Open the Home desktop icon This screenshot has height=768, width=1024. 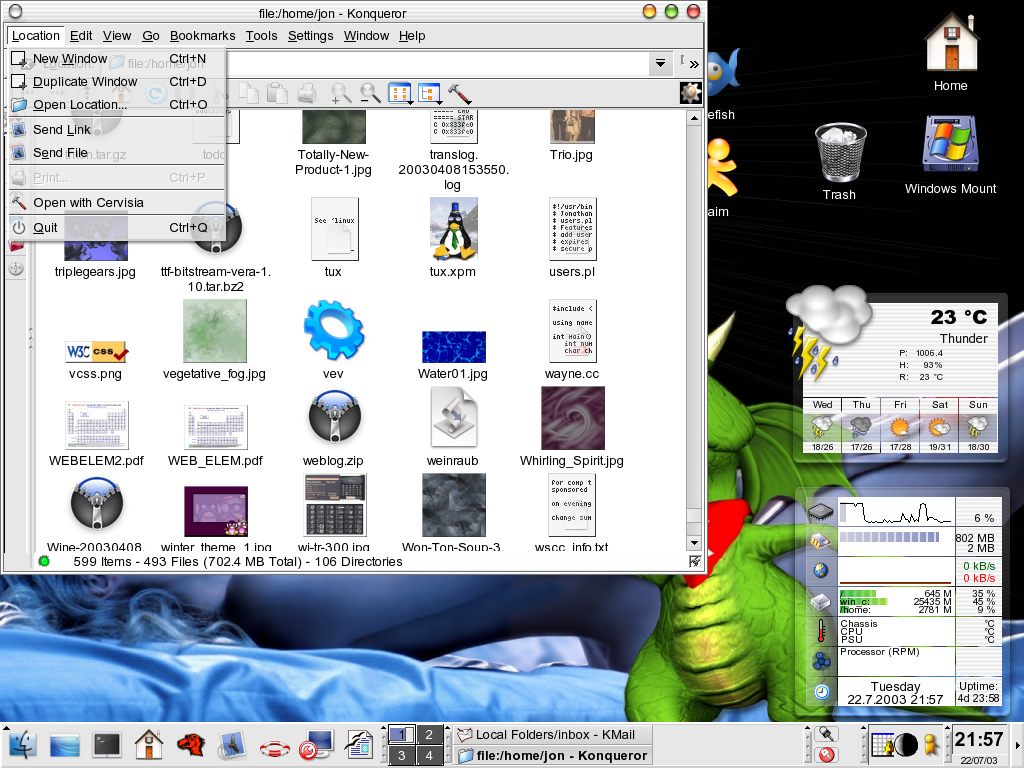tap(951, 52)
